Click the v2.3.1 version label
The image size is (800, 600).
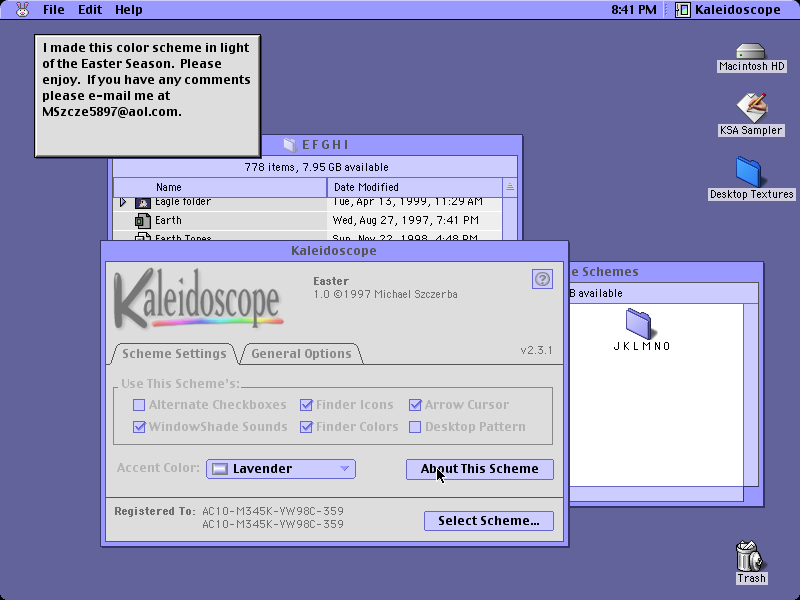(536, 351)
